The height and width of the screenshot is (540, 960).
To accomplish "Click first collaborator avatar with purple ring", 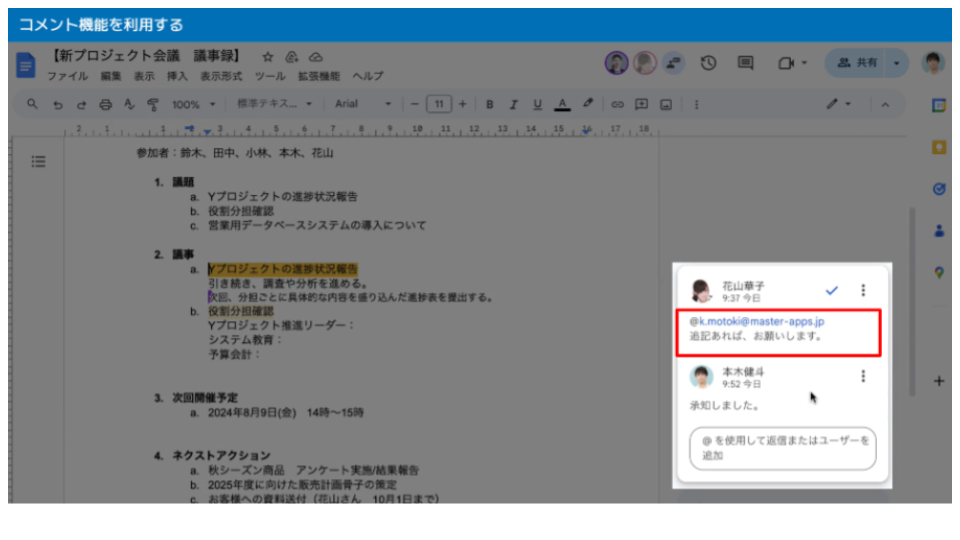I will [617, 62].
